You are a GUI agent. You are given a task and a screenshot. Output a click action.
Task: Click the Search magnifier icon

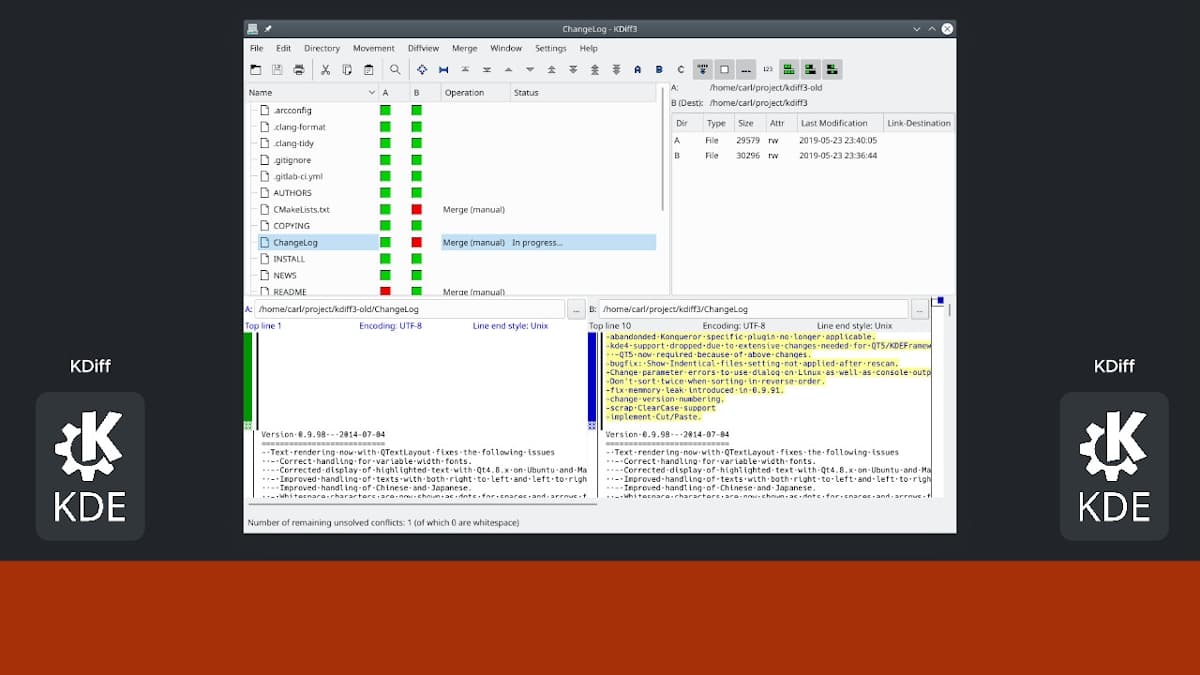[395, 70]
